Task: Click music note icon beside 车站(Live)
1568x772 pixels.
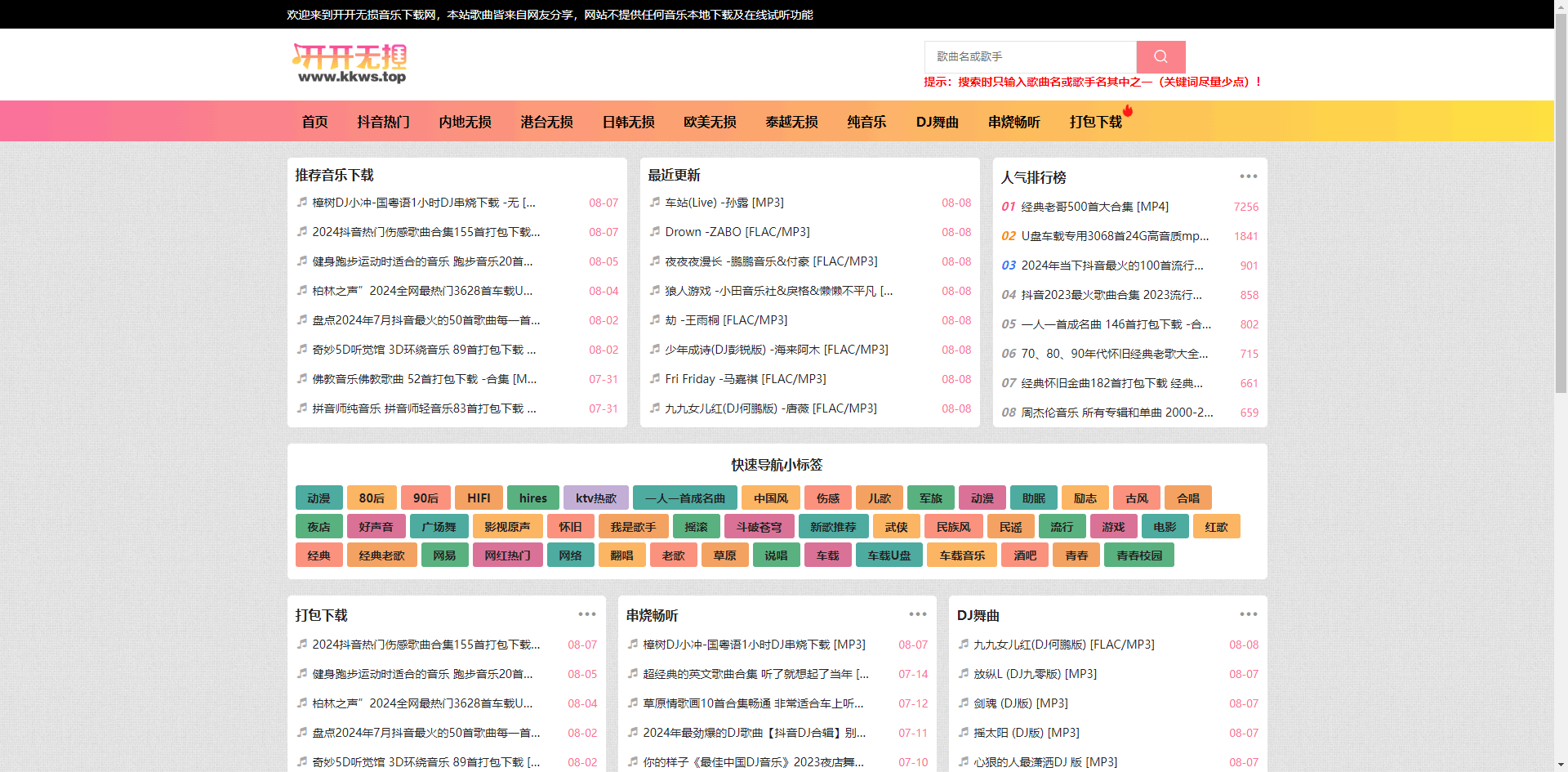Action: pyautogui.click(x=655, y=202)
